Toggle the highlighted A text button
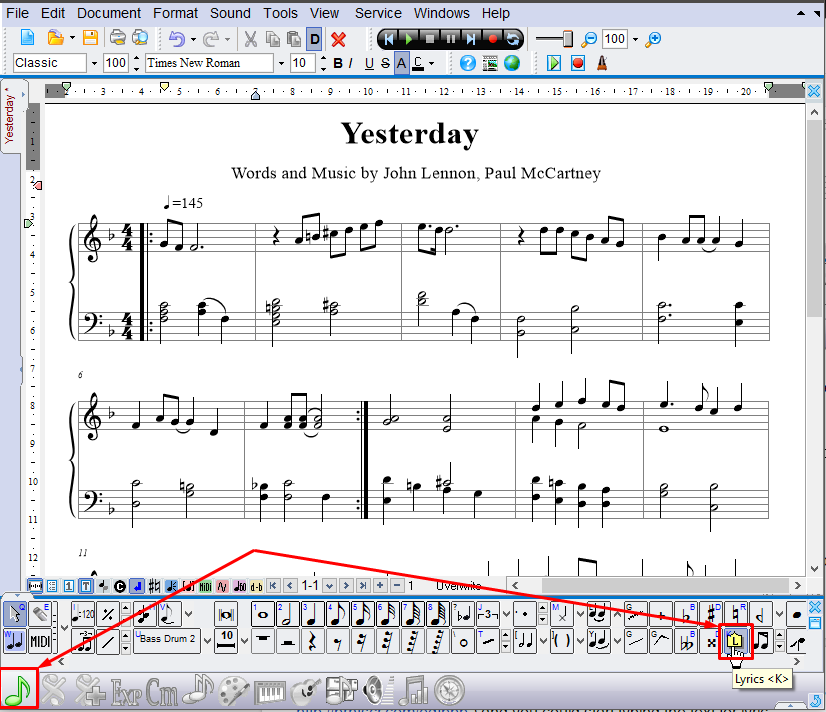Screen dimensions: 826x712 click(401, 63)
